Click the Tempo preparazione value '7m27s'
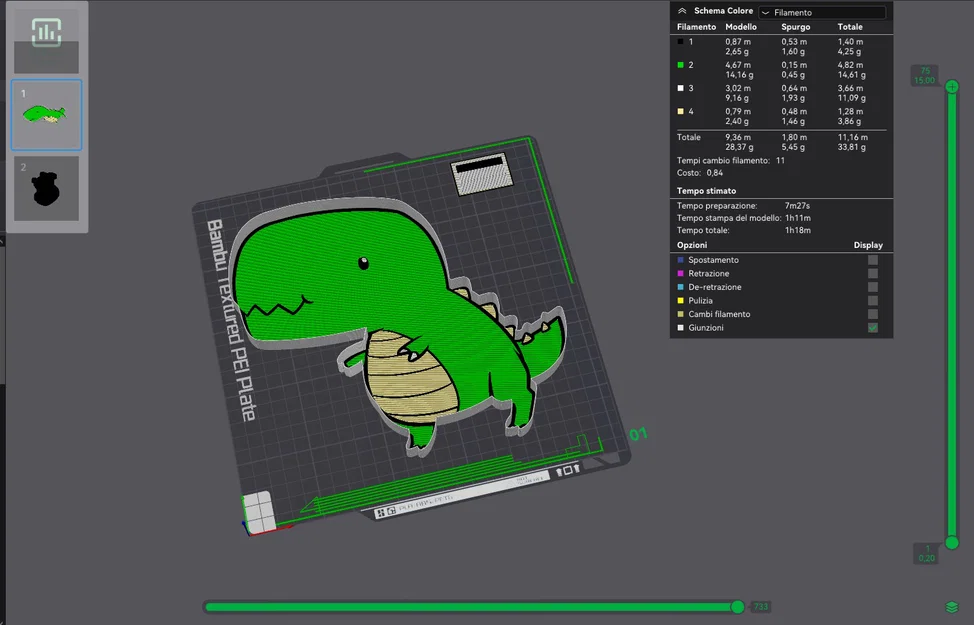 pyautogui.click(x=797, y=206)
